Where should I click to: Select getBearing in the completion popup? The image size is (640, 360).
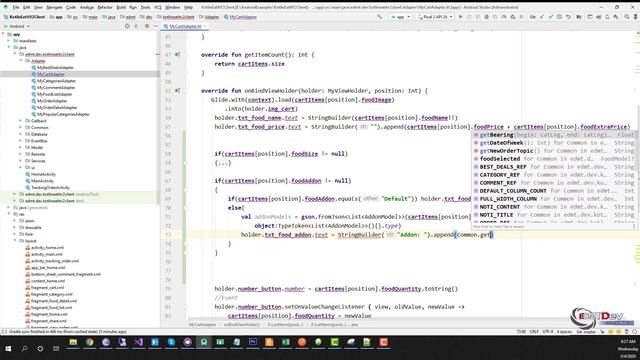pos(554,135)
